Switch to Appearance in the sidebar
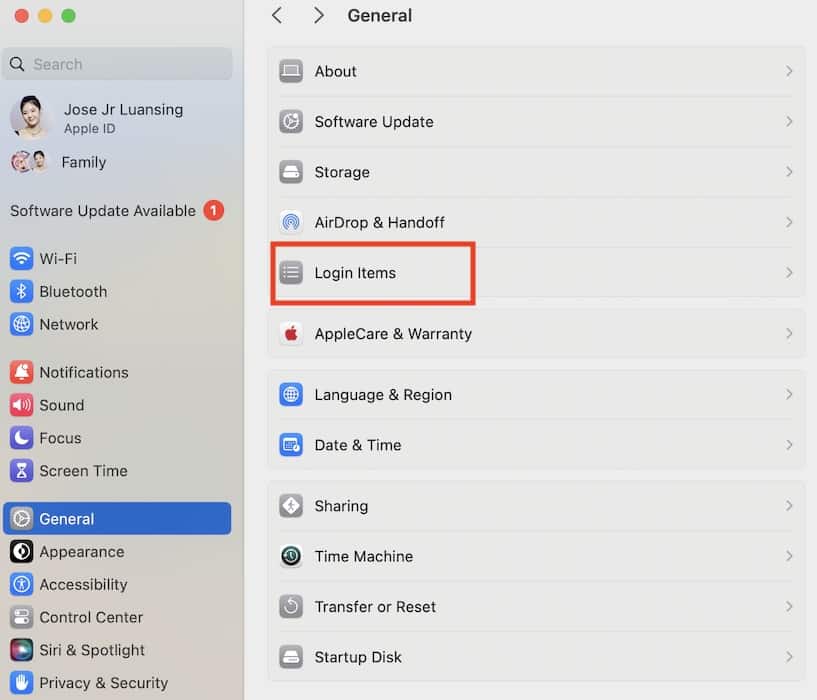Viewport: 817px width, 700px height. (x=82, y=552)
